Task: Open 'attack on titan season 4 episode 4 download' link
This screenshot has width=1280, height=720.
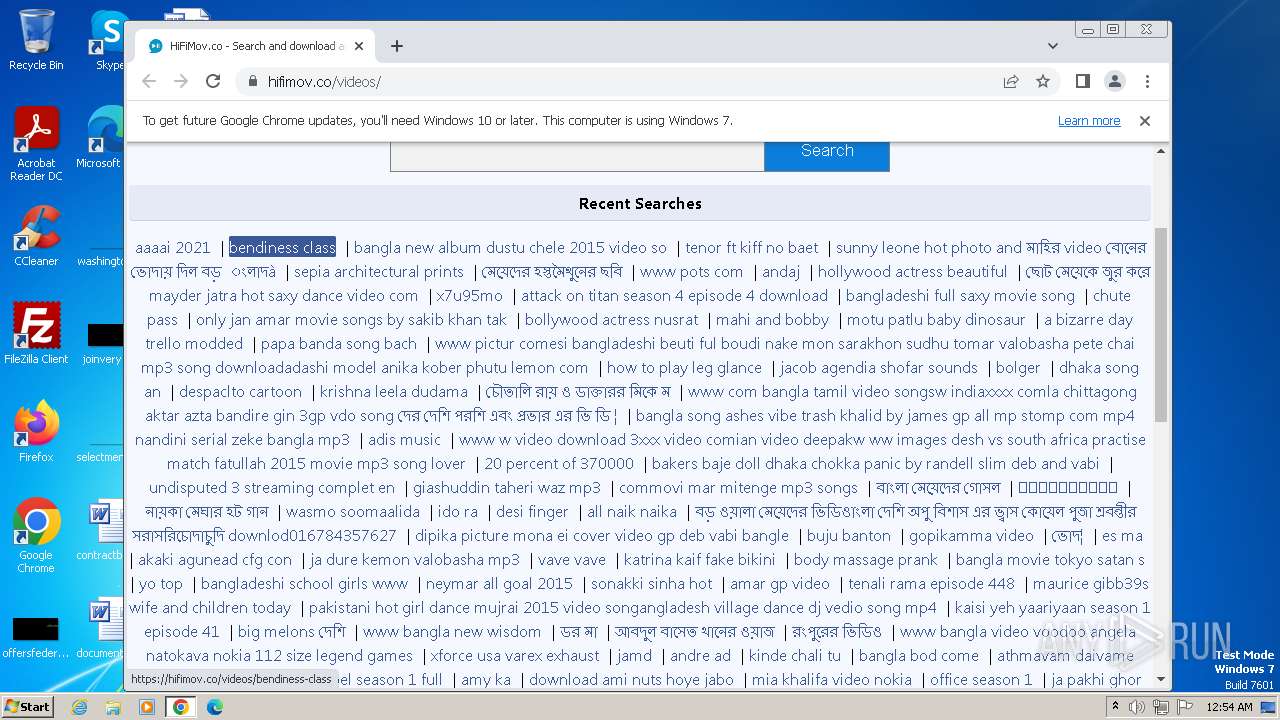Action: (x=675, y=295)
